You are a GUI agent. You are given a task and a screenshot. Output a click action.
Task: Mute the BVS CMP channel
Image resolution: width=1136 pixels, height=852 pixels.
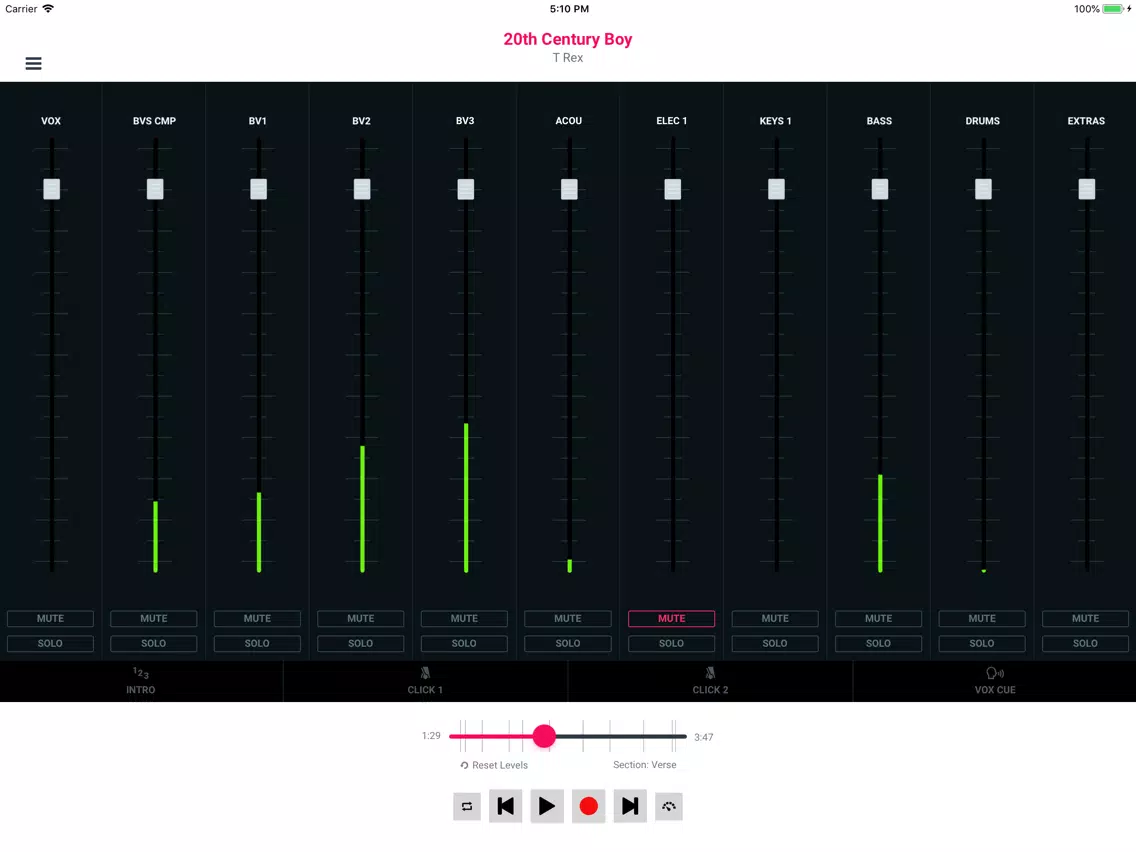tap(154, 619)
